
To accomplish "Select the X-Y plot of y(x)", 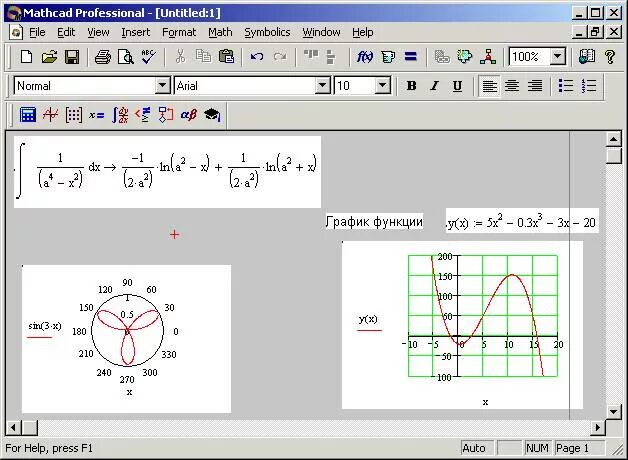I will pyautogui.click(x=462, y=325).
